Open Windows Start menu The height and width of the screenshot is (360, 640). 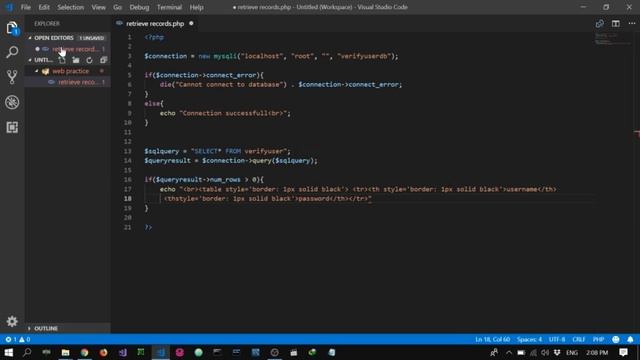point(9,352)
